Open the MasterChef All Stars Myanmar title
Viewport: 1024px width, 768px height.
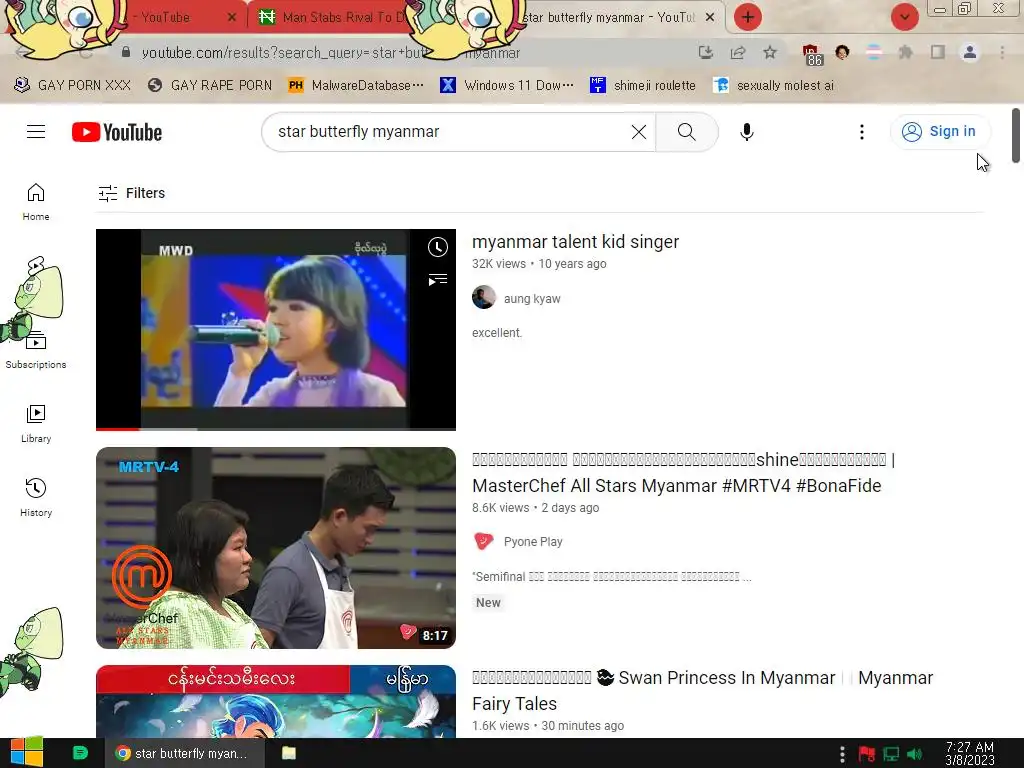pyautogui.click(x=683, y=473)
